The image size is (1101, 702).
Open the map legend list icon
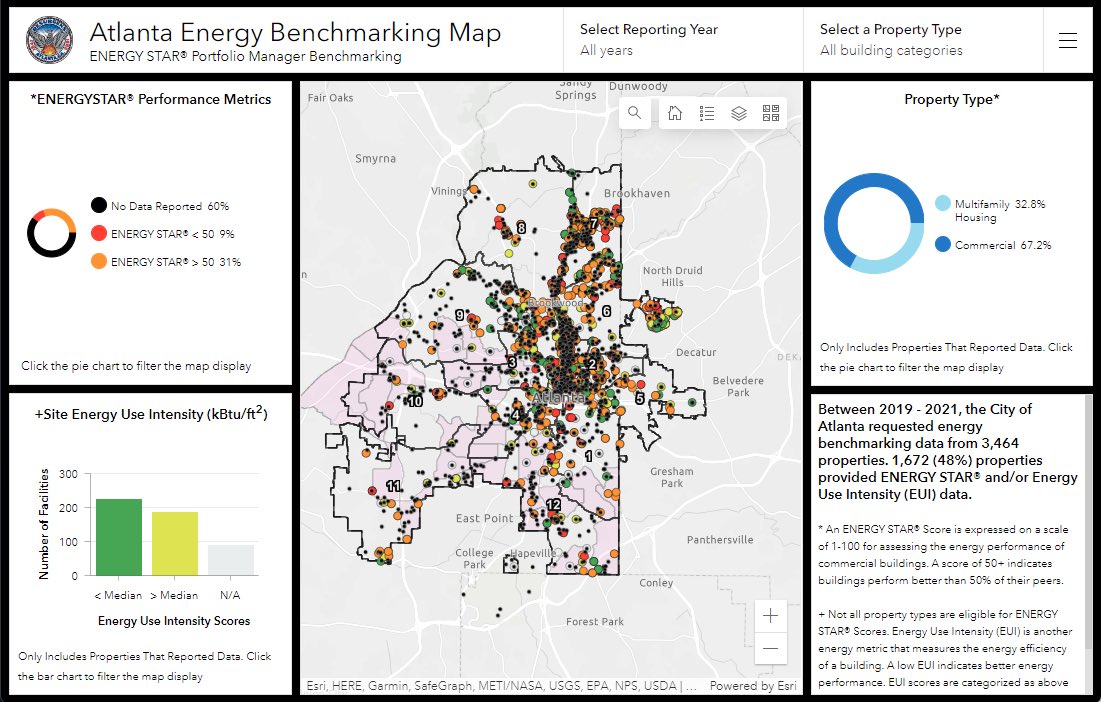tap(707, 113)
